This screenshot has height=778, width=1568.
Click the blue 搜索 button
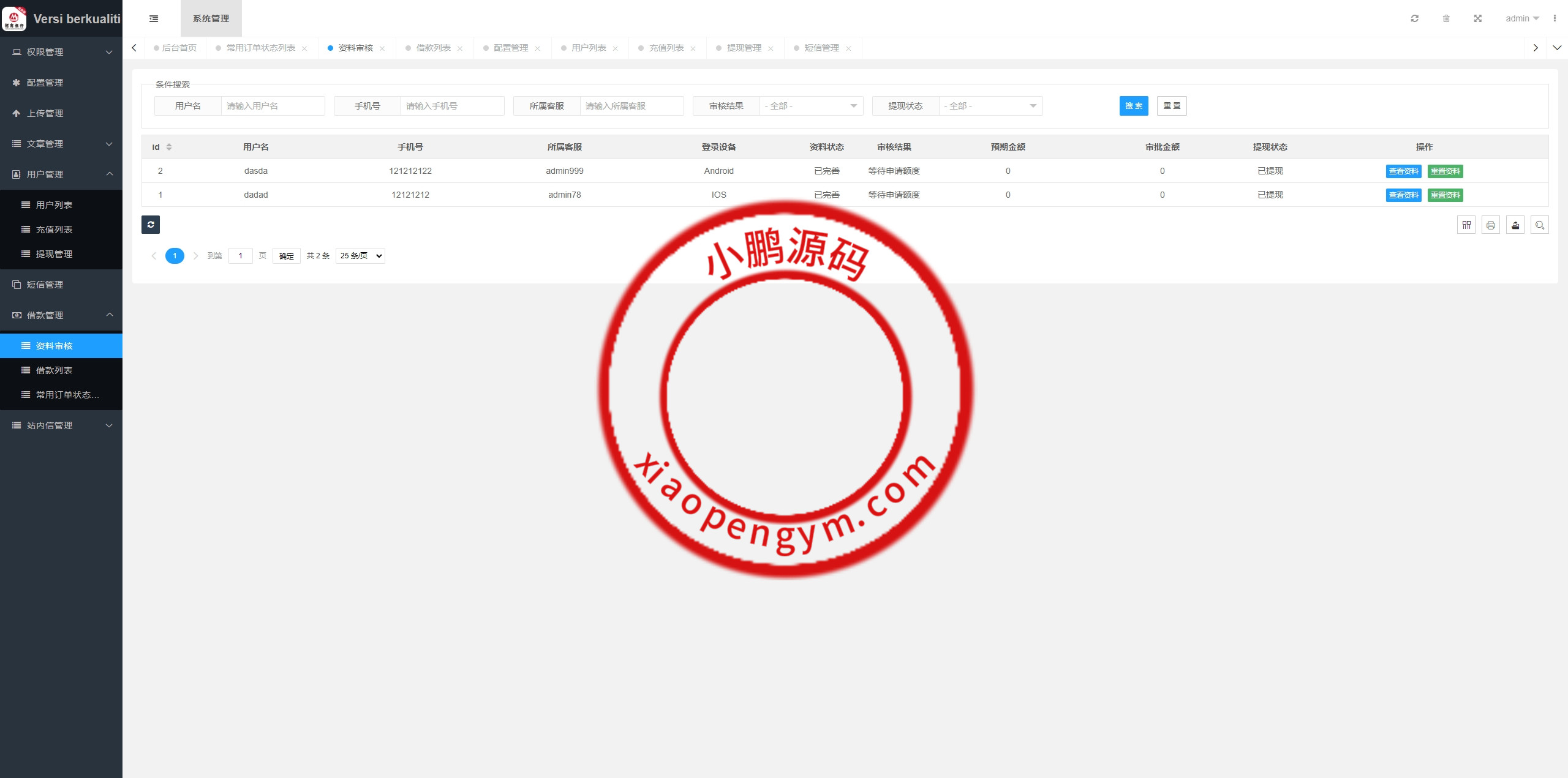(x=1133, y=106)
